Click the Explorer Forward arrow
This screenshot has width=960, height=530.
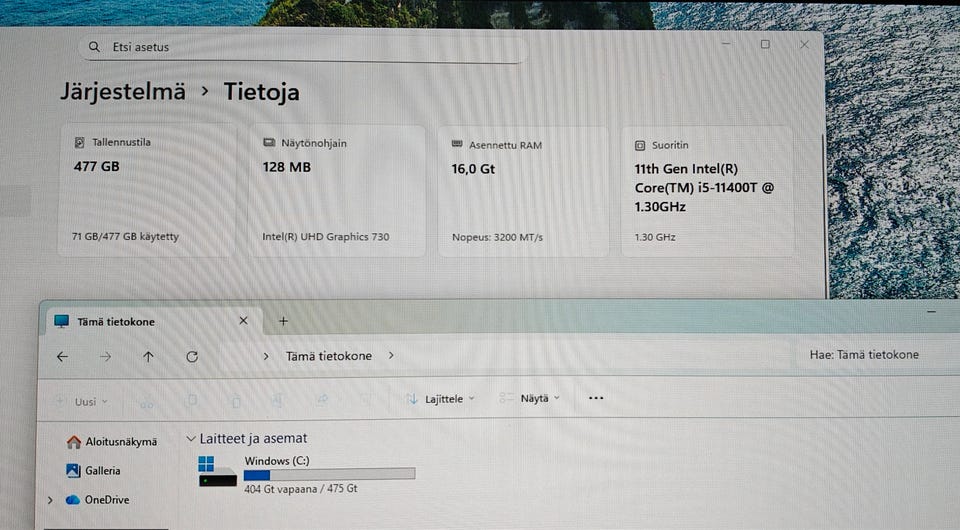coord(105,356)
